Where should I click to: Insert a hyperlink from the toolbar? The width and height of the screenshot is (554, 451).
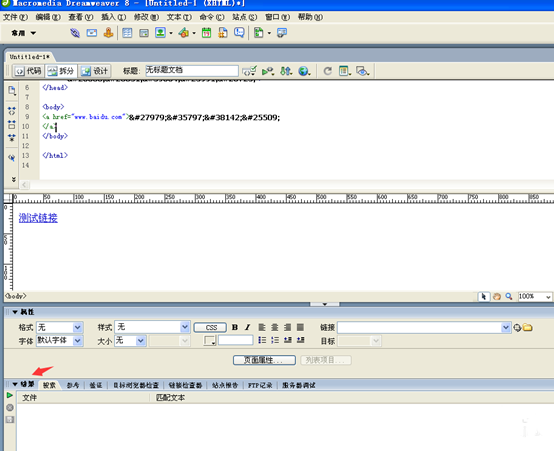[x=75, y=33]
